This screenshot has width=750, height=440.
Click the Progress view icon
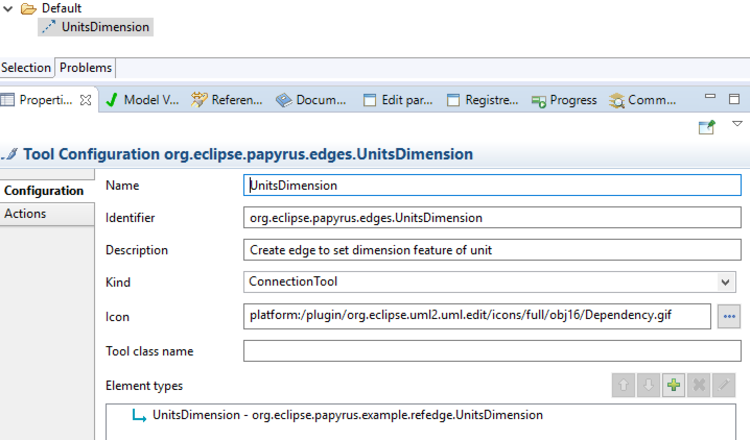[x=539, y=101]
